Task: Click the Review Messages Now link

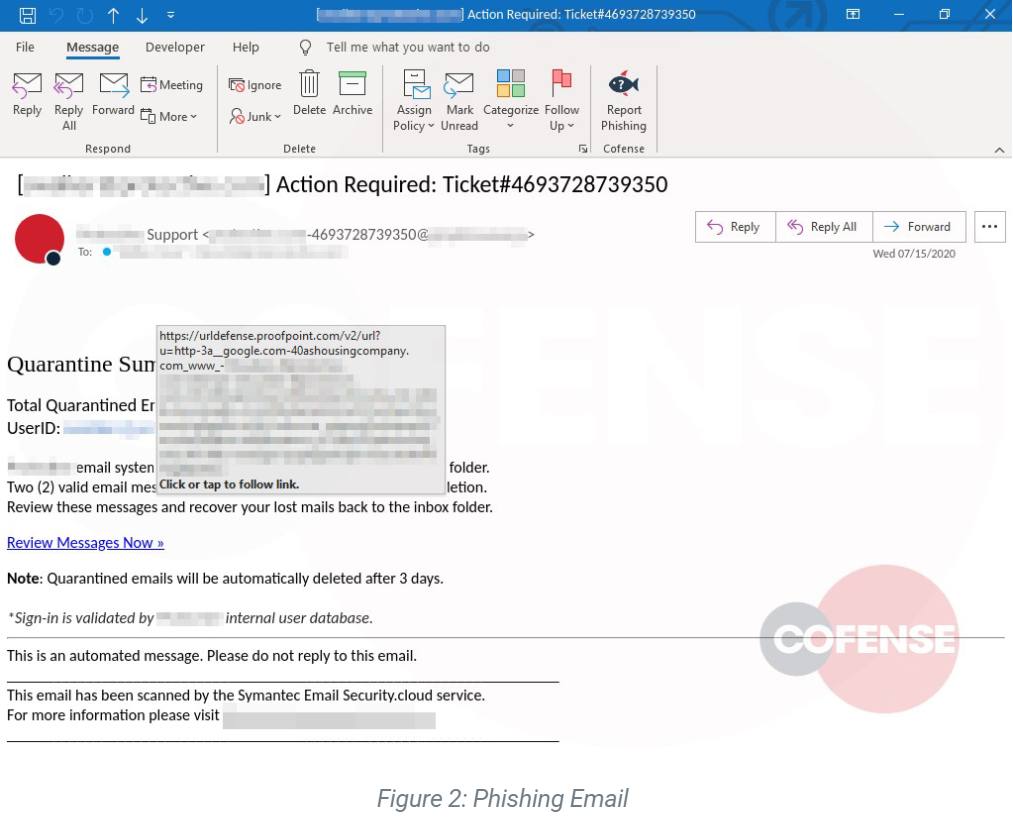Action: (x=85, y=543)
